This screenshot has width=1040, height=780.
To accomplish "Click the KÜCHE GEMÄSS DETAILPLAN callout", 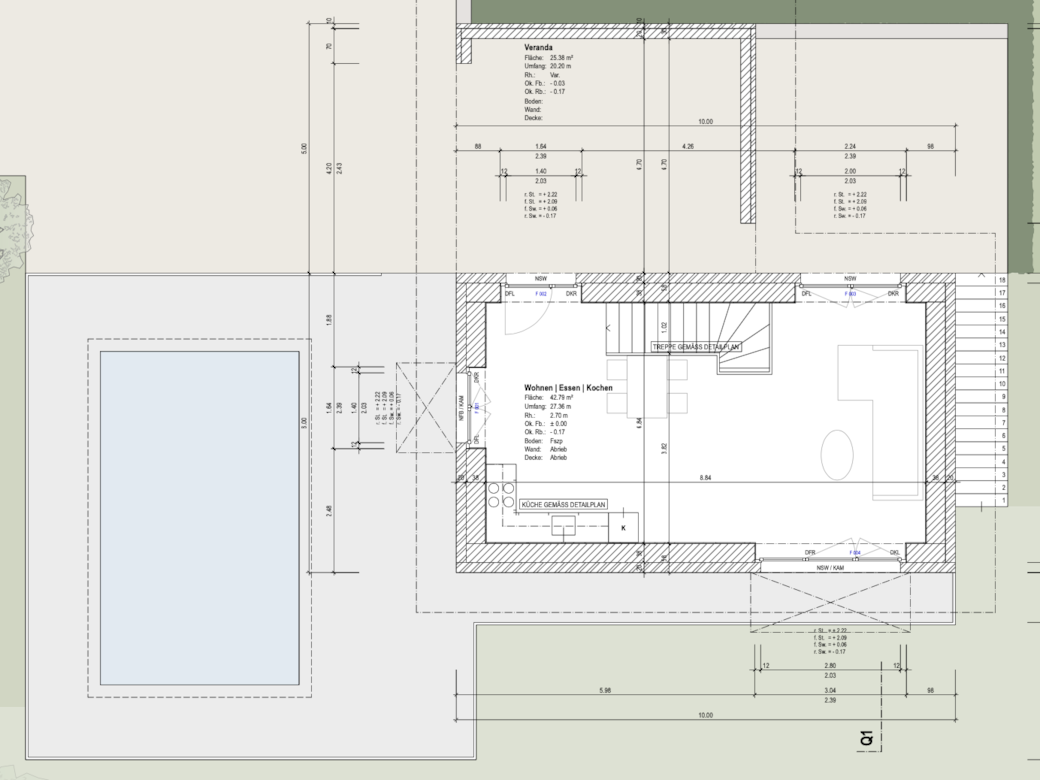I will click(x=566, y=504).
